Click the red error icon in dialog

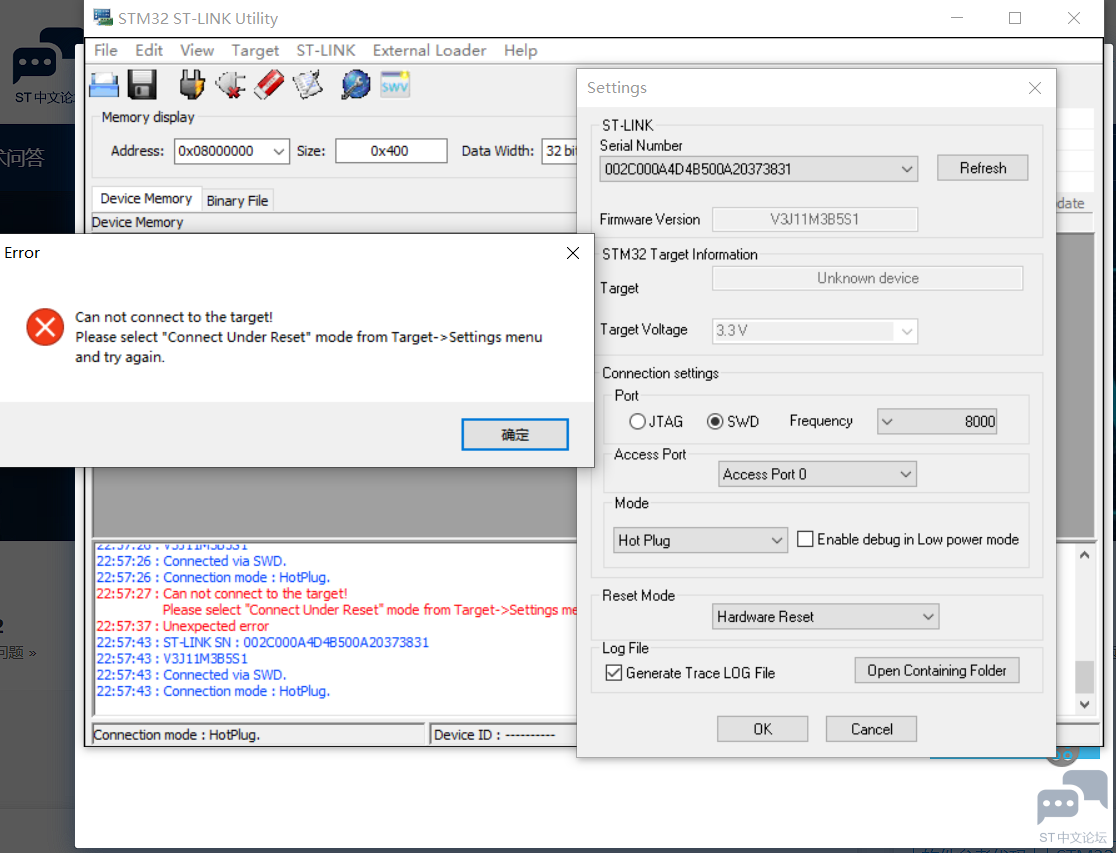pyautogui.click(x=46, y=327)
